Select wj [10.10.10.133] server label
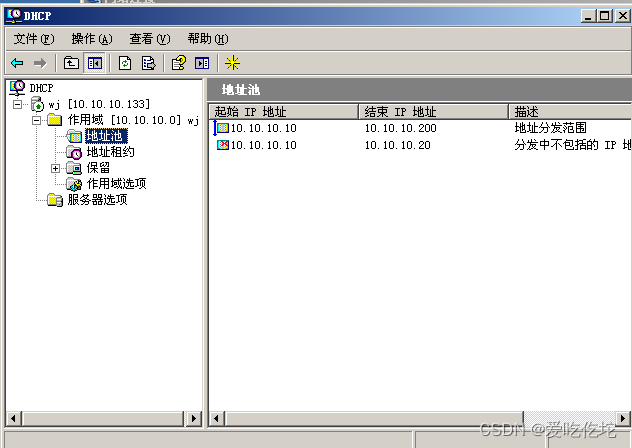Screen dimensions: 632x448 [x=99, y=104]
